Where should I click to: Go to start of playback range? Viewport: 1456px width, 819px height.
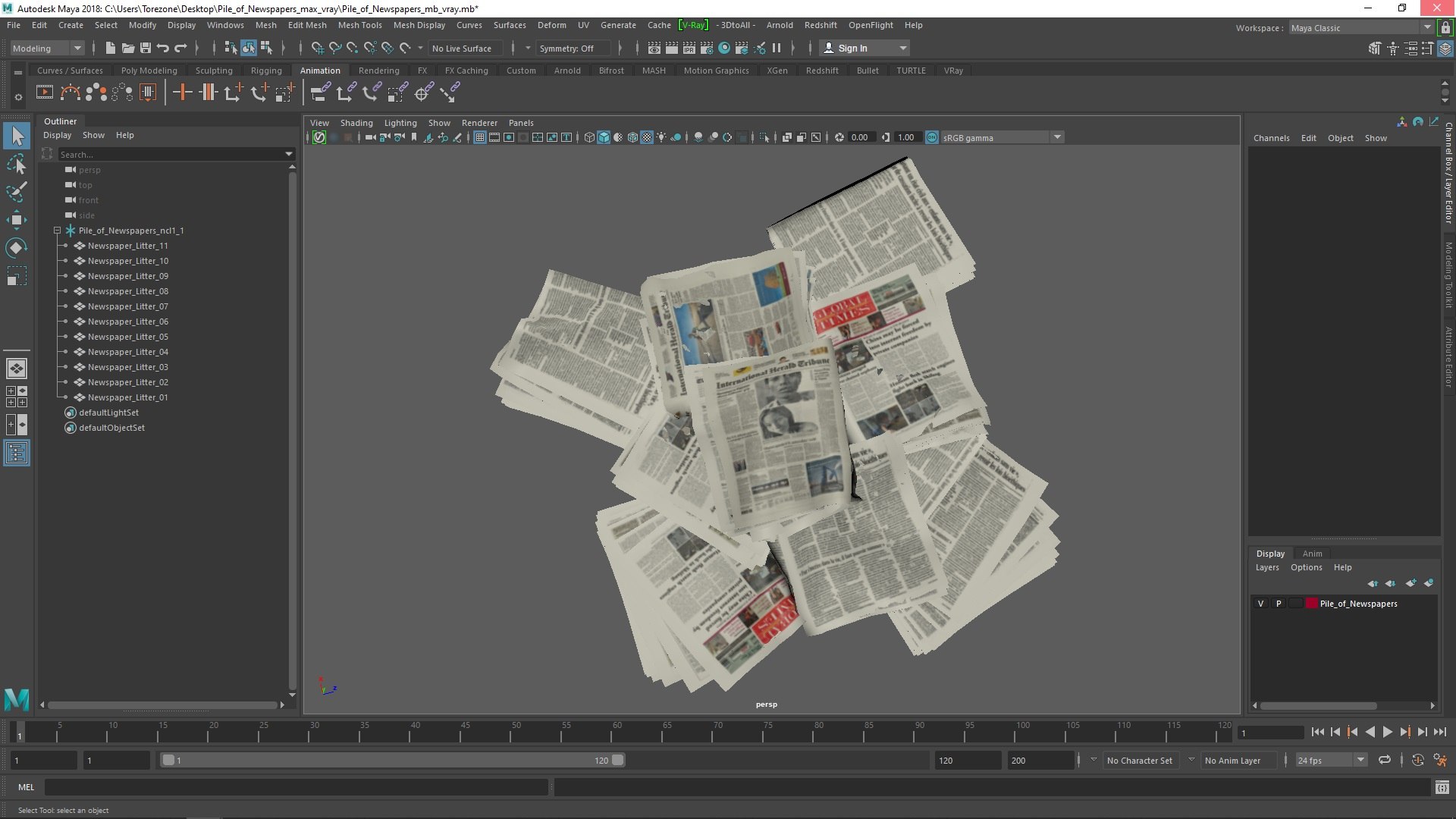[x=1318, y=732]
